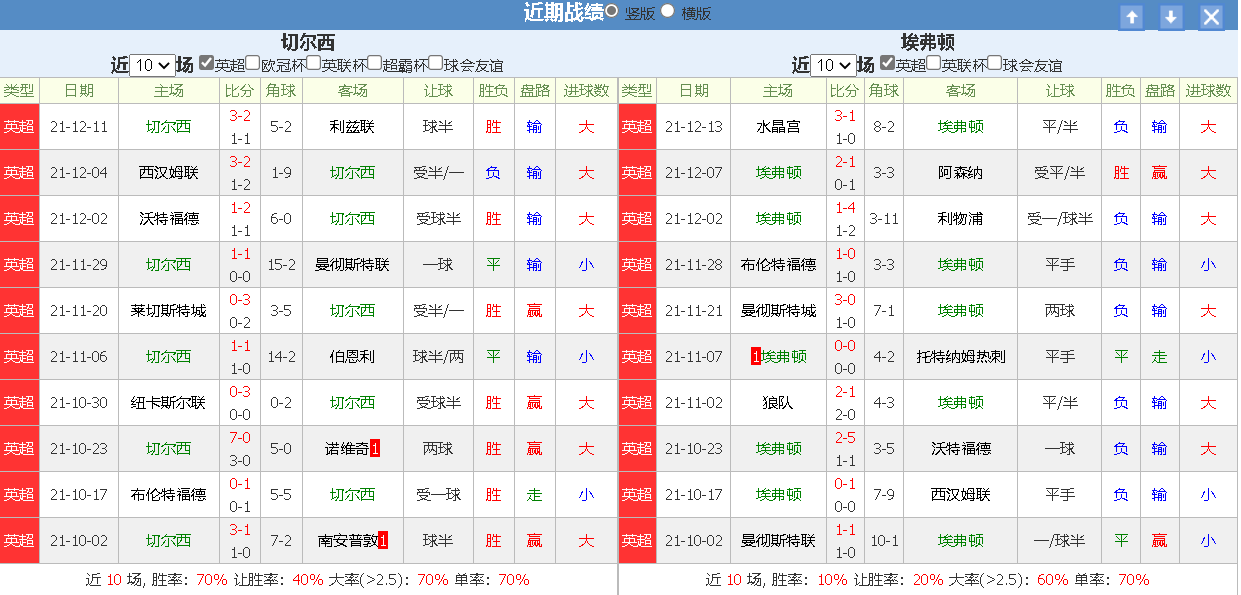Click date 21-11-20 in Chelsea's table
Screen dimensions: 1241x595
click(x=79, y=311)
